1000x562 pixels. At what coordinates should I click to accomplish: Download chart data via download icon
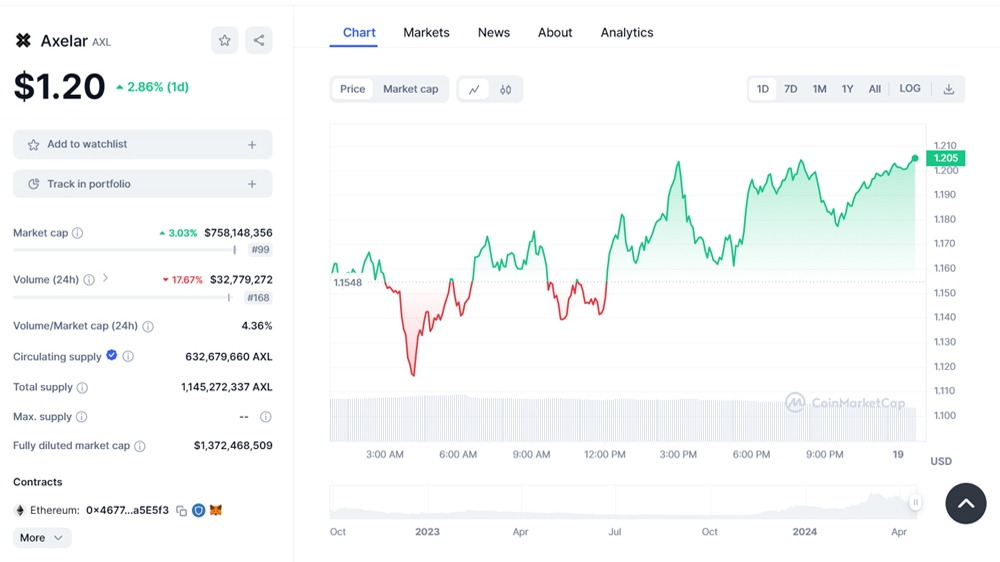[x=948, y=89]
